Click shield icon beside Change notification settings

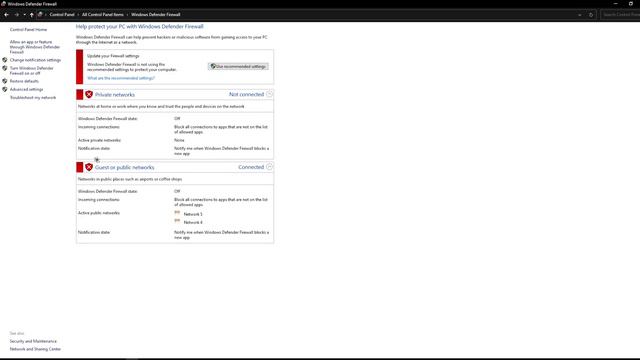point(5,60)
